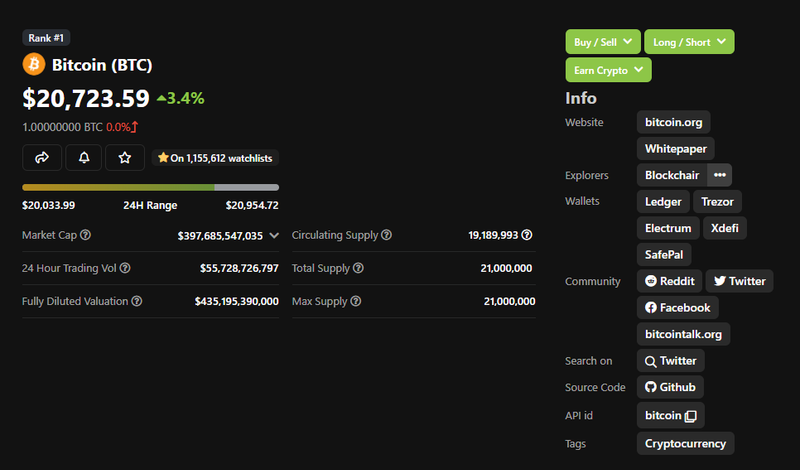Show more explorers with ellipsis button
800x470 pixels.
point(719,175)
